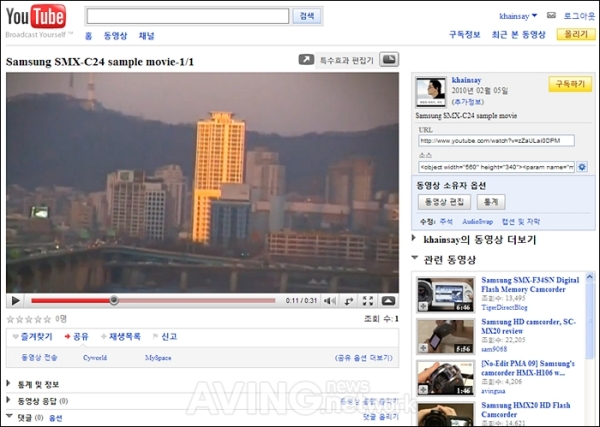Image resolution: width=600 pixels, height=427 pixels.
Task: Click inside the search text field
Action: click(x=188, y=16)
